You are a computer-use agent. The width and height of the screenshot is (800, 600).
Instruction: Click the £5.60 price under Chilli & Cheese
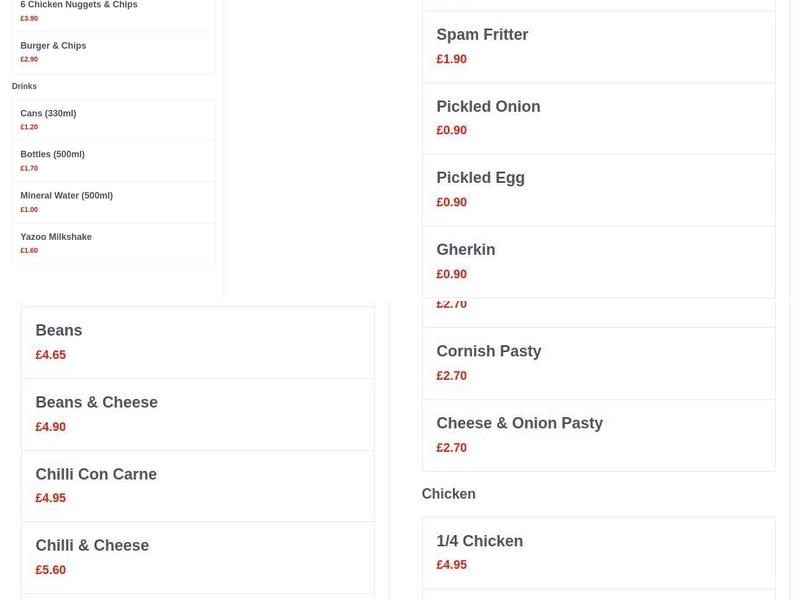pos(51,570)
